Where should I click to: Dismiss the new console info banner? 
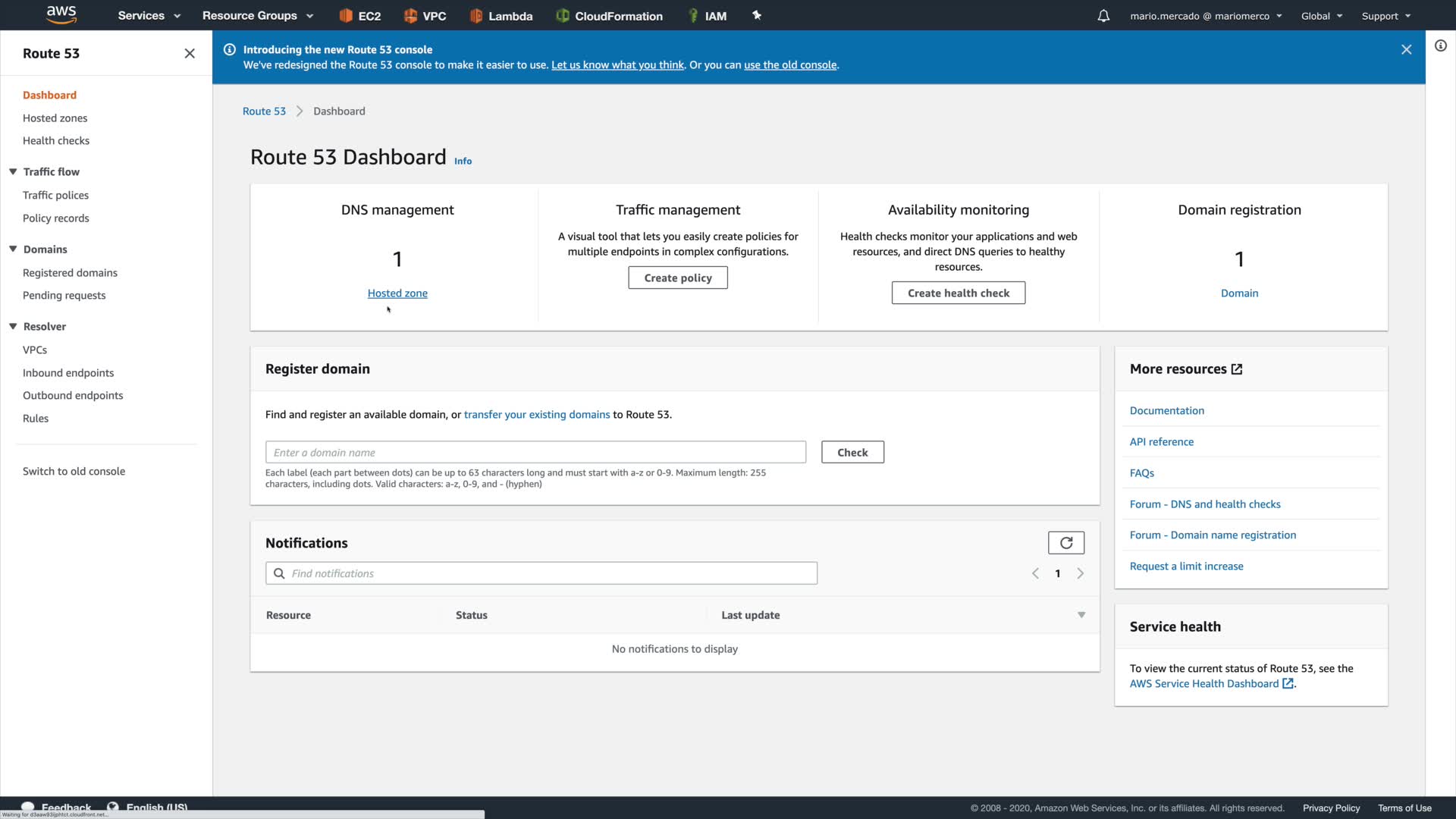[x=1406, y=49]
